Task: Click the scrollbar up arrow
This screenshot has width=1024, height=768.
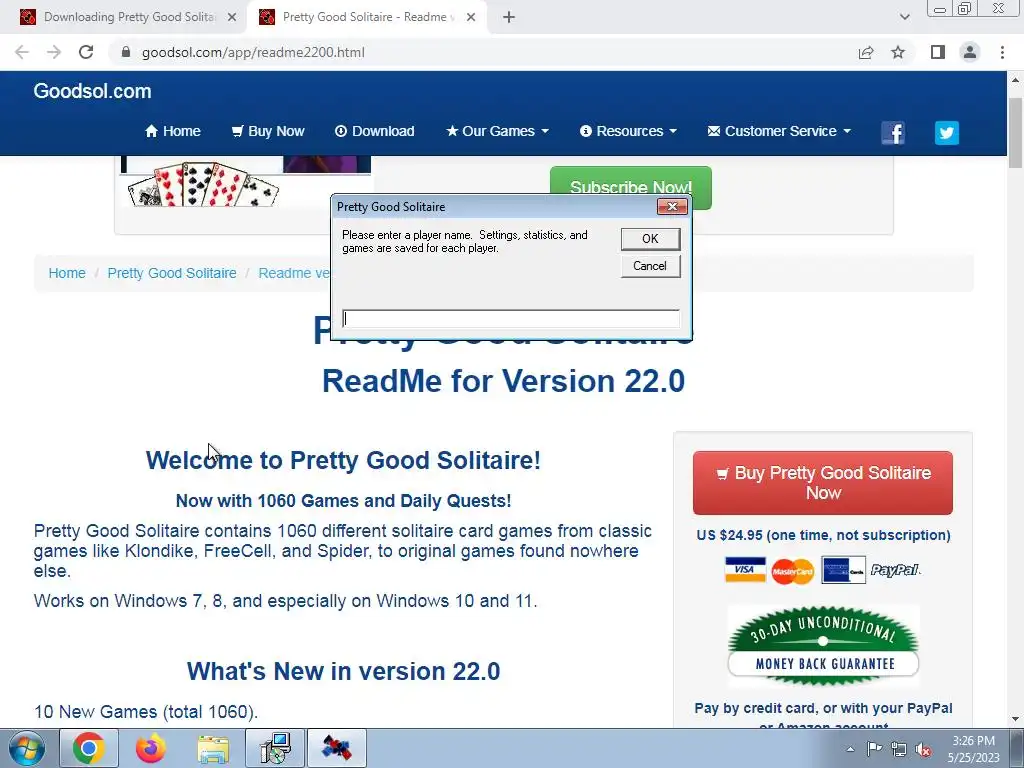Action: pos(1015,80)
